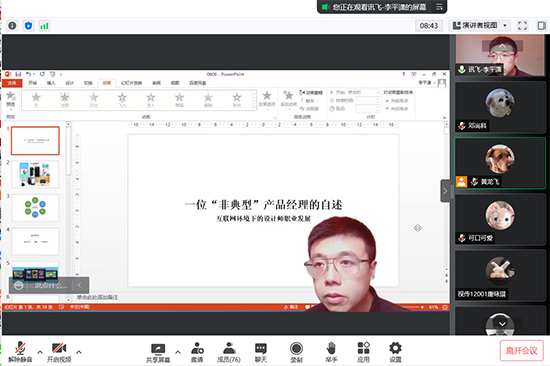Screen dimensions: 550x366
Task: Open the network signal status icon
Action: (44, 26)
